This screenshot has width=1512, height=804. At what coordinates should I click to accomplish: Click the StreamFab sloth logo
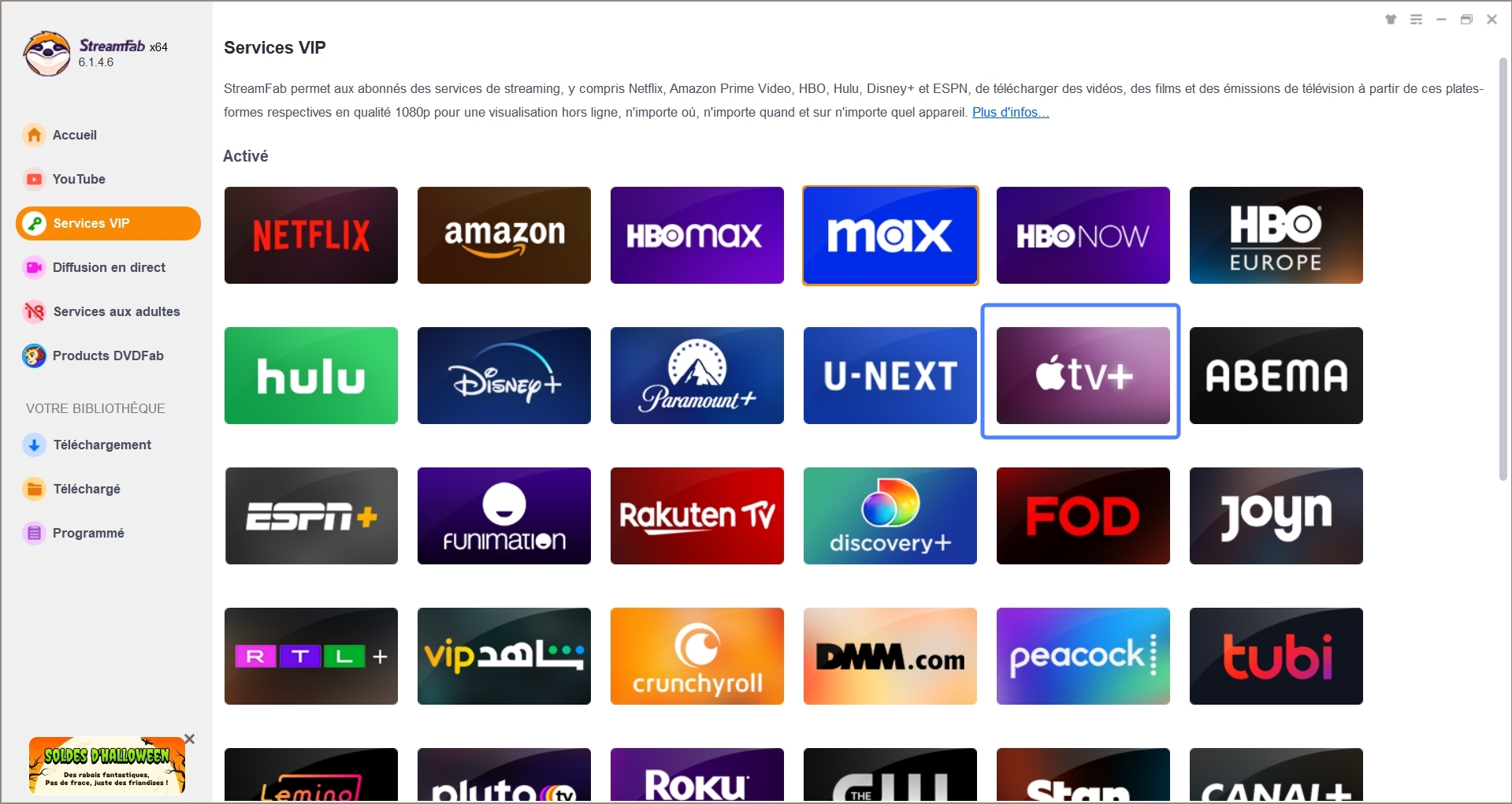[47, 54]
